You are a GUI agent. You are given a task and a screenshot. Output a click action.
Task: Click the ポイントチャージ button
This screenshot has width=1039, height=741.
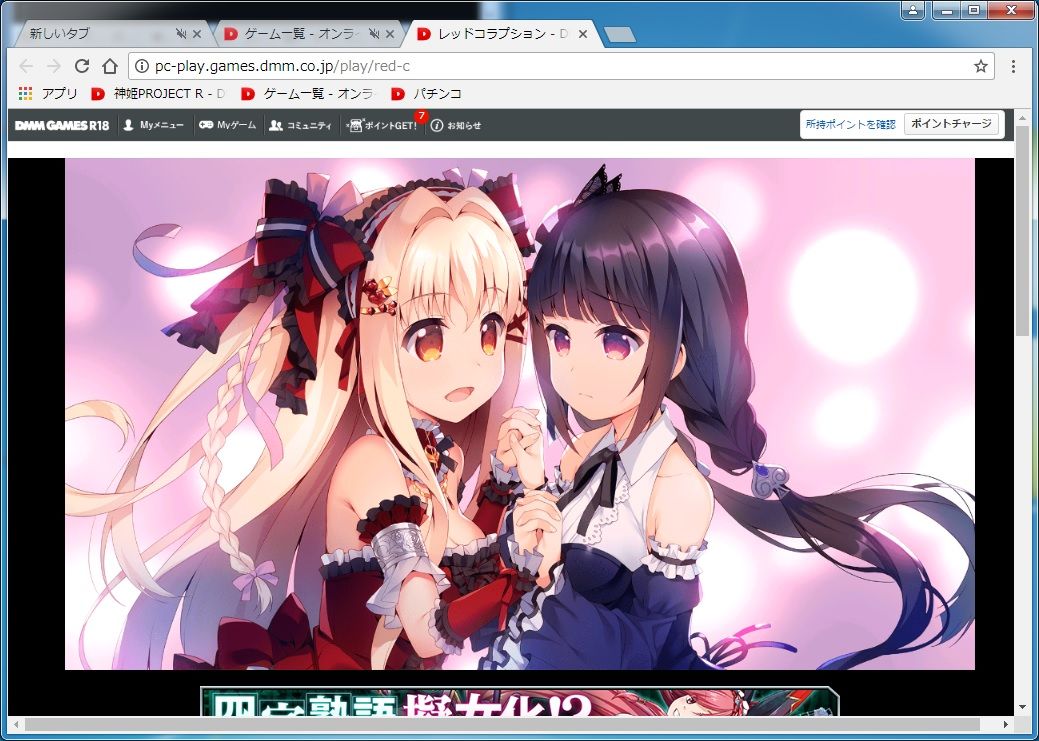pos(951,123)
